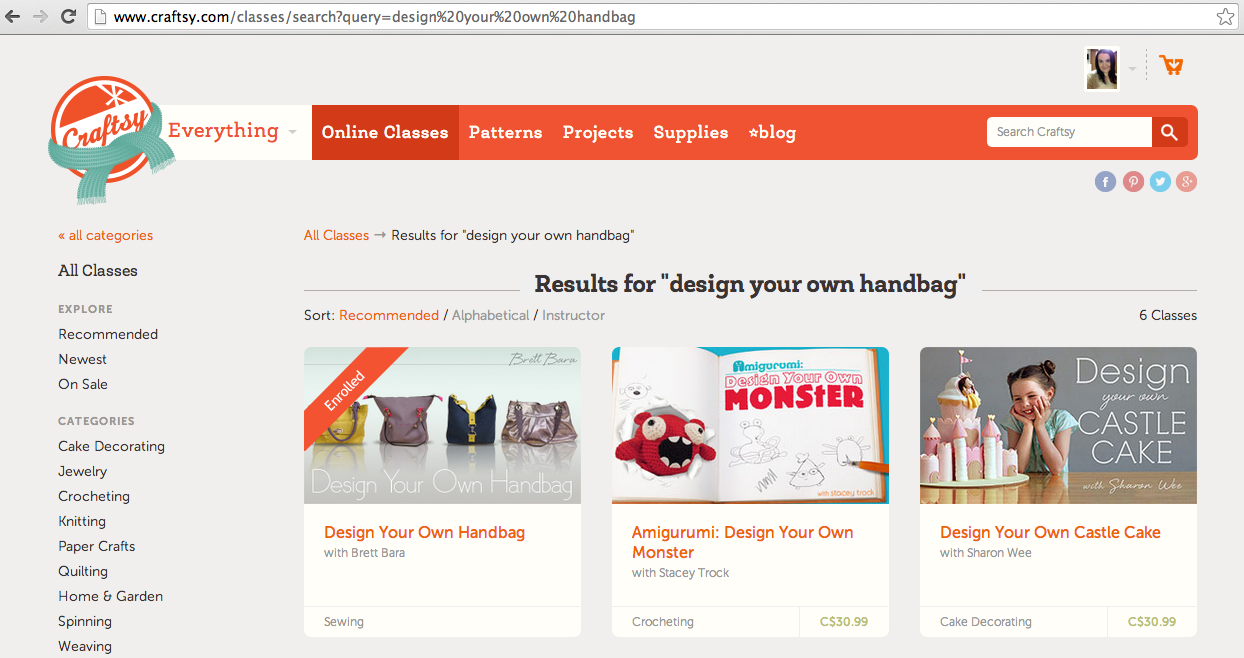1244x658 pixels.
Task: Click the Cake Decorating label on castle cake card
Action: [985, 622]
